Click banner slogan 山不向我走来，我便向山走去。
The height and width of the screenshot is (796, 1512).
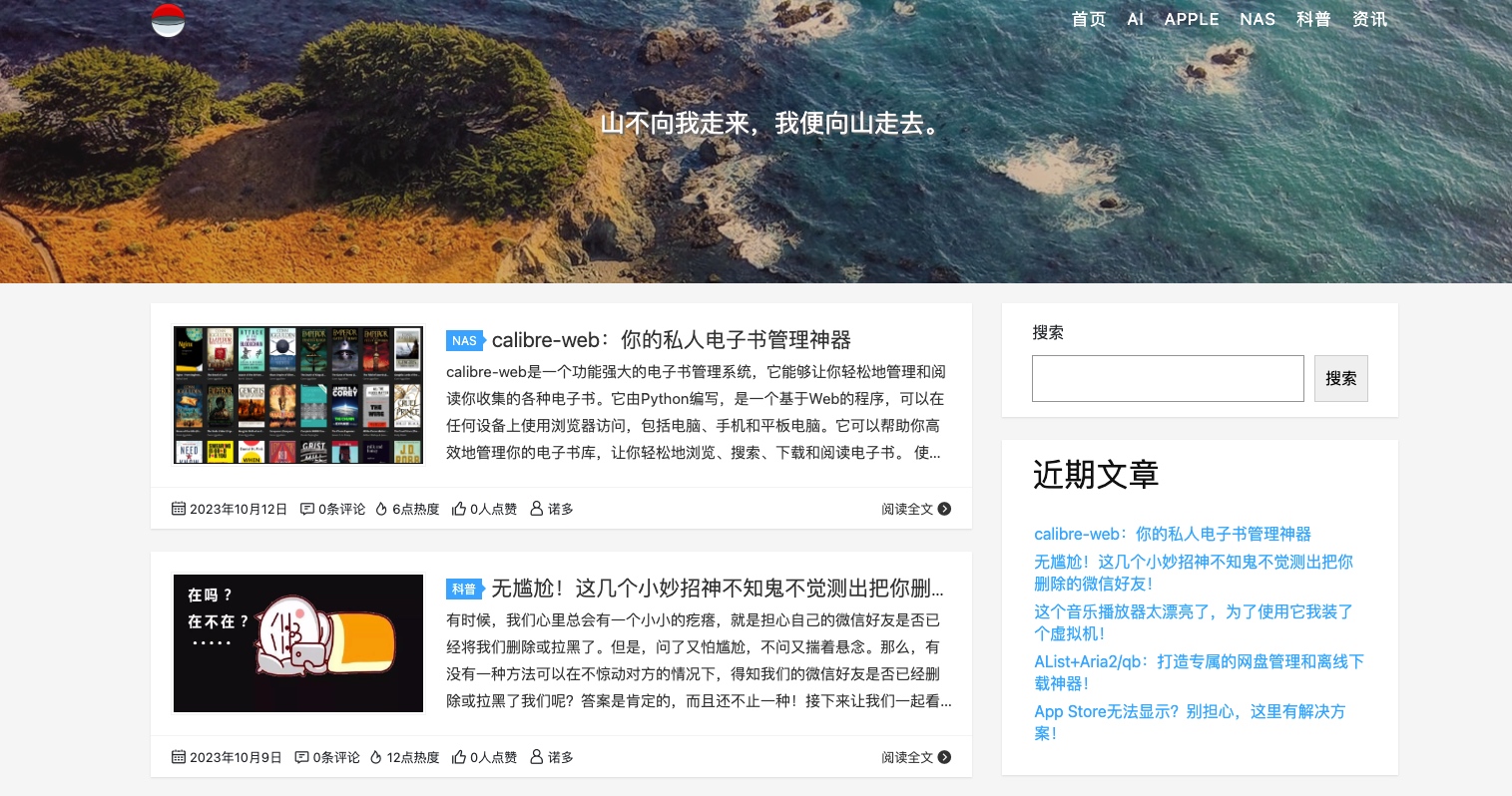(771, 124)
